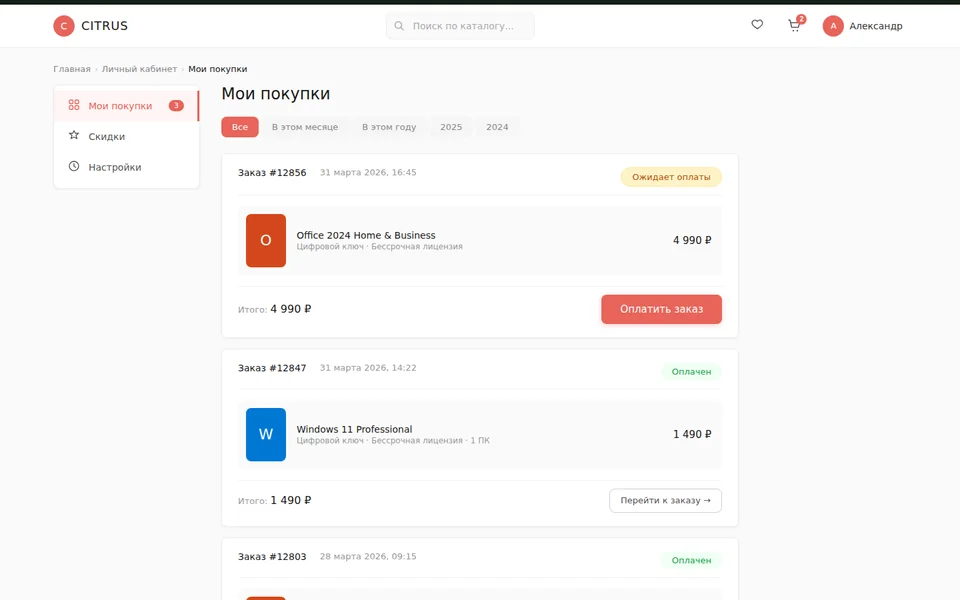Click the date 31 марта 2026, 16:45

coord(368,173)
